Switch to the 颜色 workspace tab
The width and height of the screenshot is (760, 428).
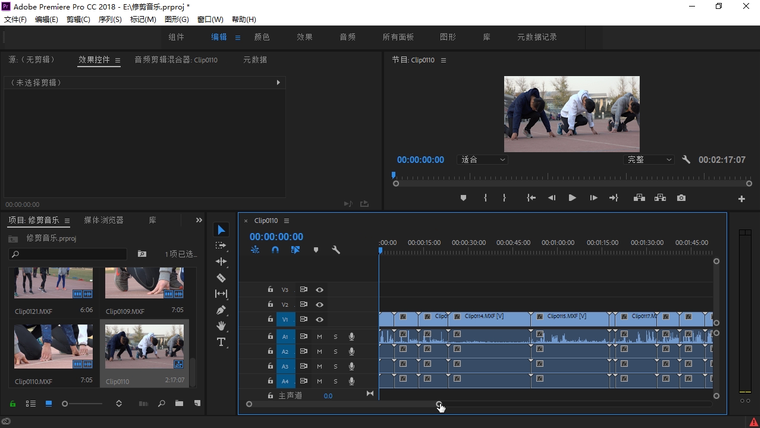[262, 37]
